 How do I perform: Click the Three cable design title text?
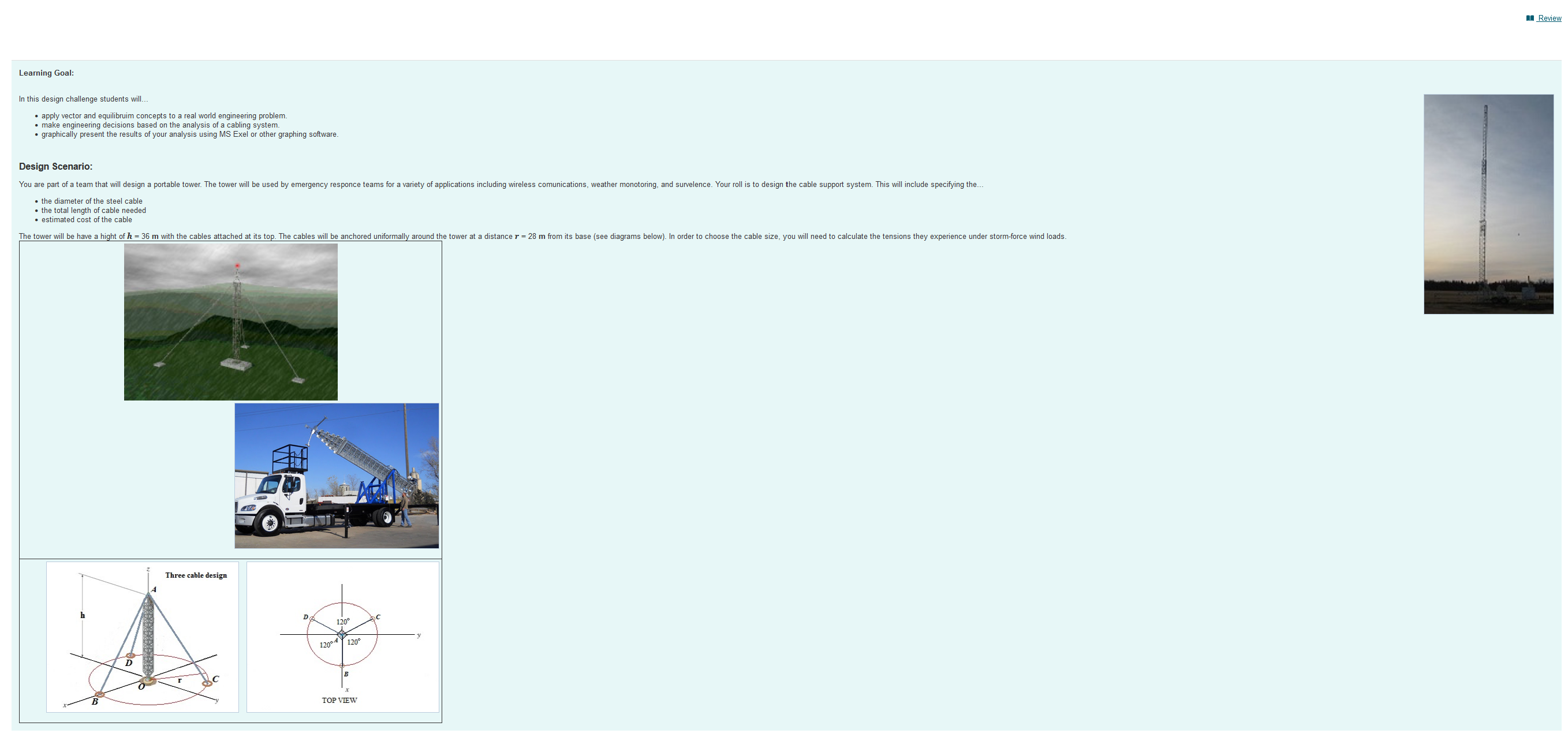click(x=196, y=575)
